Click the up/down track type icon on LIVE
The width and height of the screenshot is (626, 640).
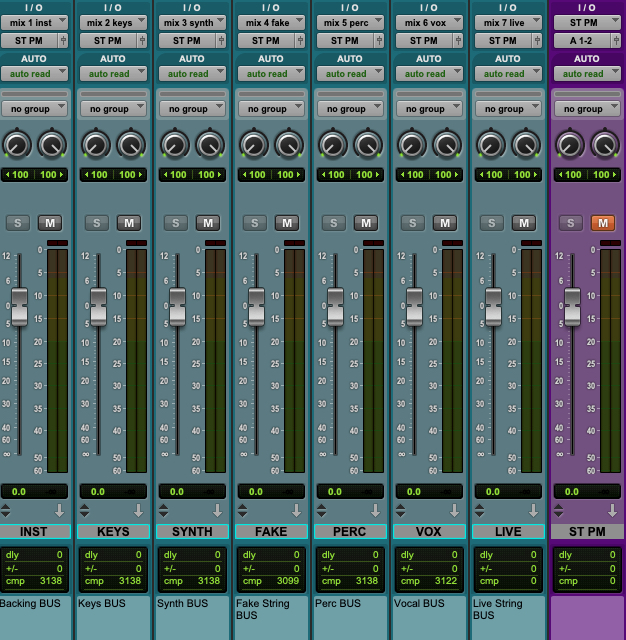click(478, 511)
